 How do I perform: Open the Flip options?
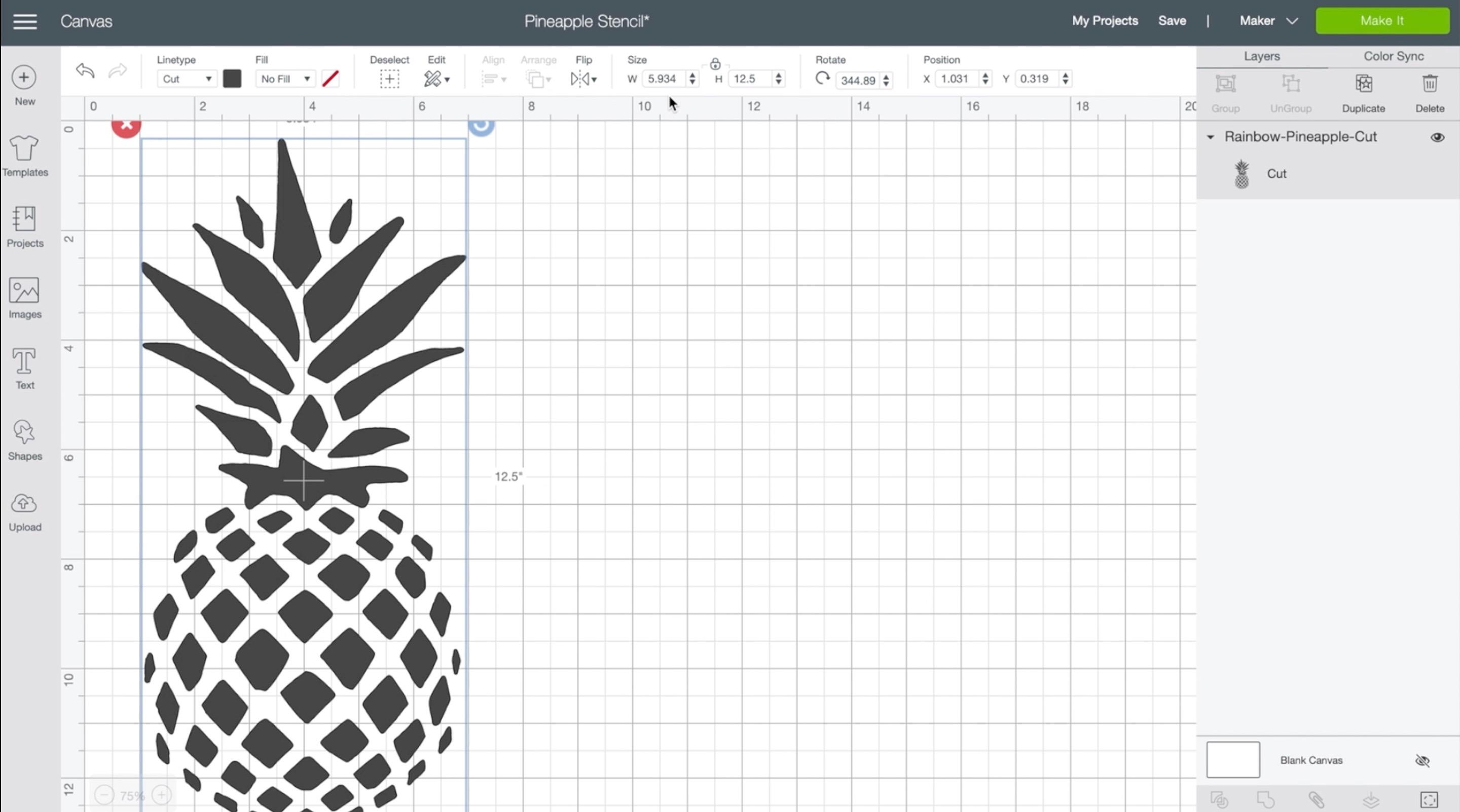coord(583,79)
